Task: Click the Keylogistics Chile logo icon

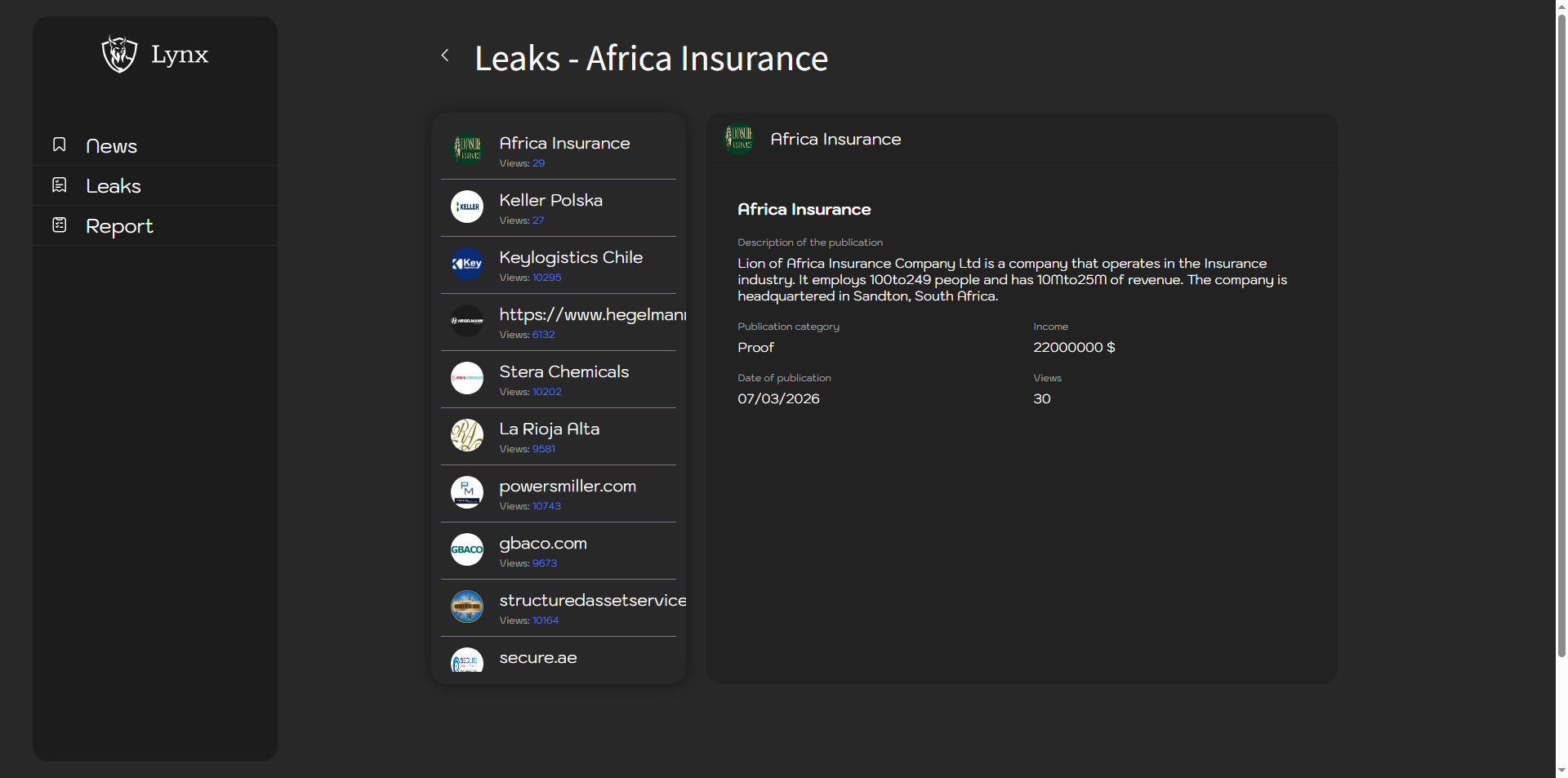Action: point(467,264)
